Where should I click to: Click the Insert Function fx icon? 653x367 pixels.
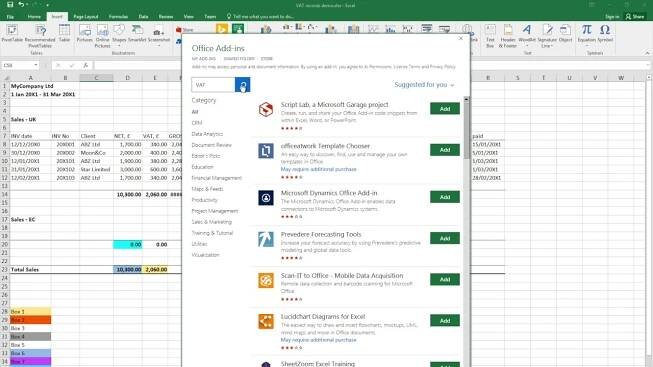(85, 65)
